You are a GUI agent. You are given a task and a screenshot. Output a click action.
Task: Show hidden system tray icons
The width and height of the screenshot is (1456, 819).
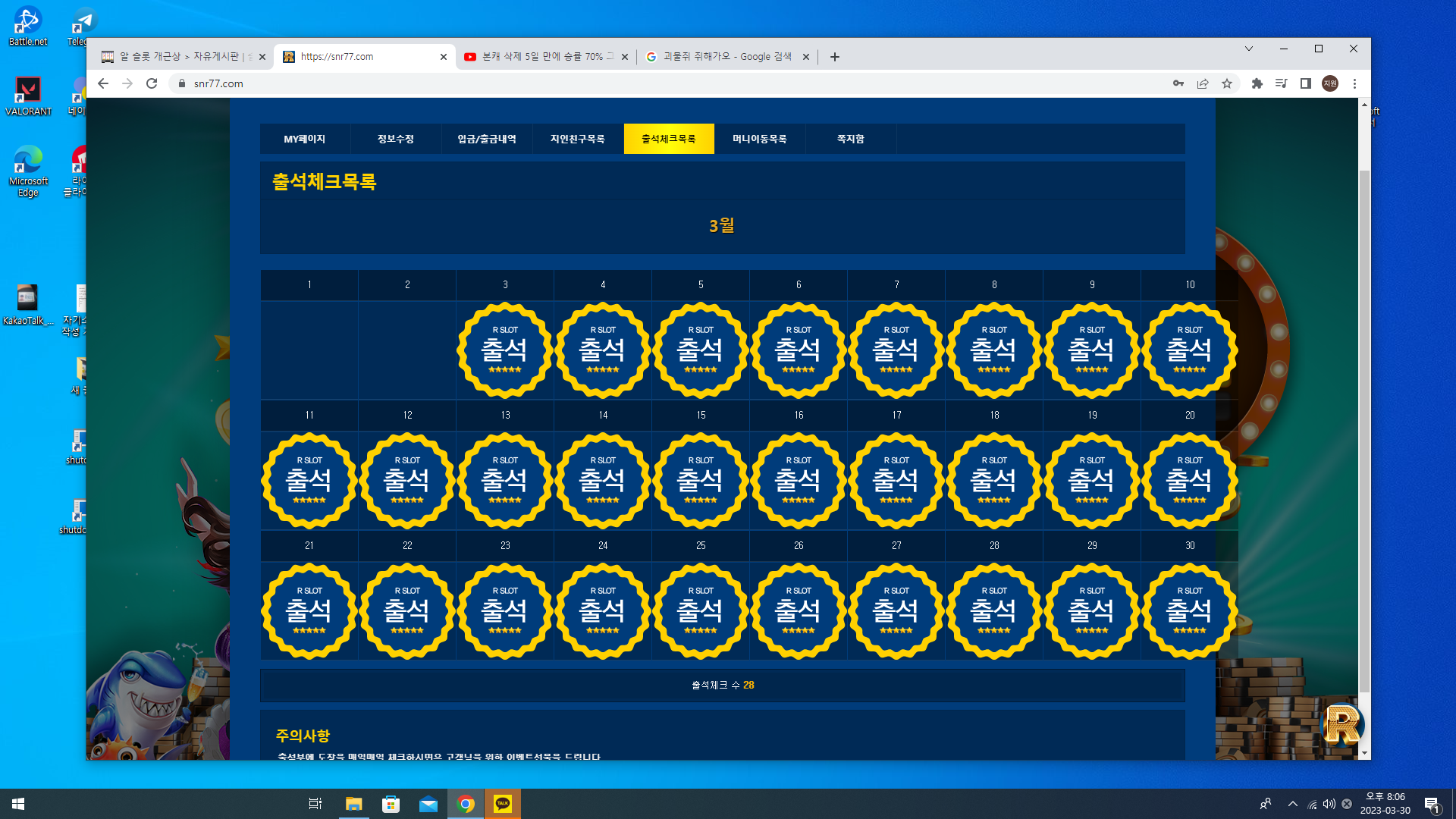(1293, 804)
